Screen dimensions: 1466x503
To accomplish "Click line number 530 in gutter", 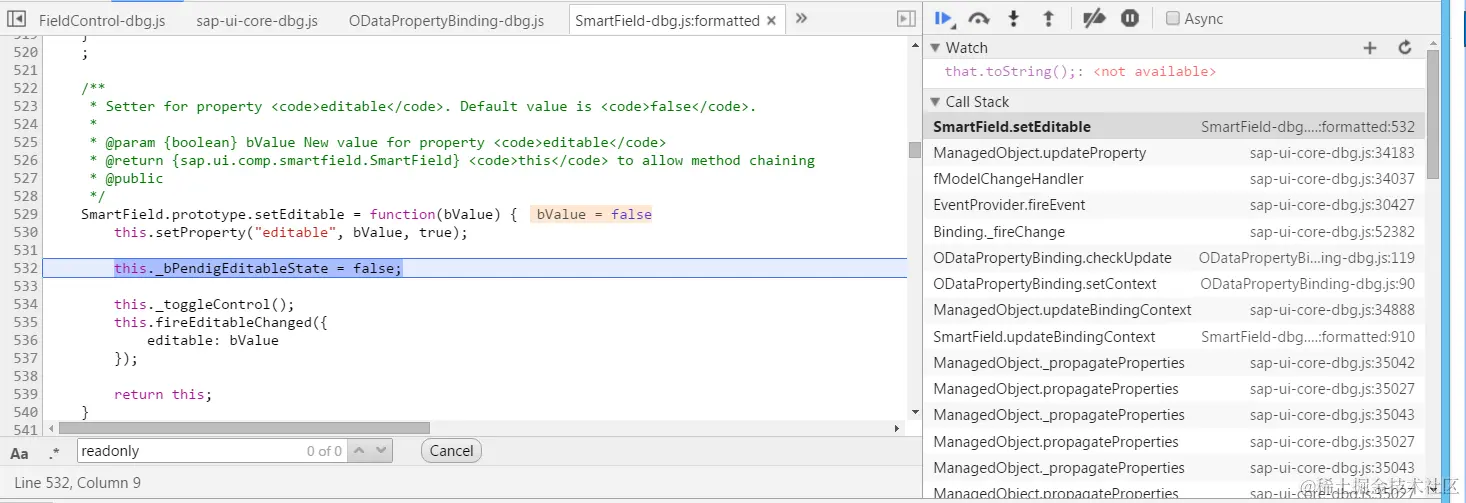I will tap(26, 232).
